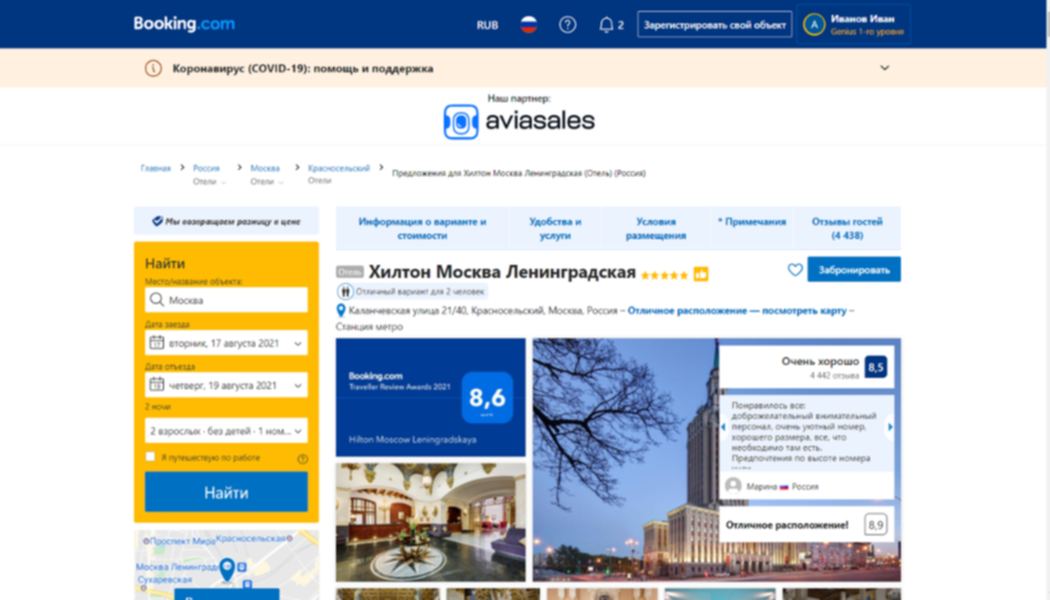The image size is (1050, 600).
Task: Save hotel with heart icon
Action: (x=795, y=270)
